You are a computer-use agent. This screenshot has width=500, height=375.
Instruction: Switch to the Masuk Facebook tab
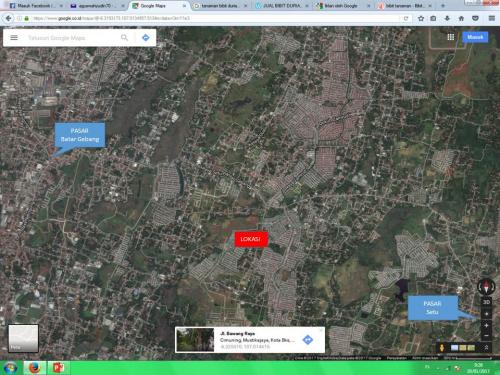[x=33, y=6]
